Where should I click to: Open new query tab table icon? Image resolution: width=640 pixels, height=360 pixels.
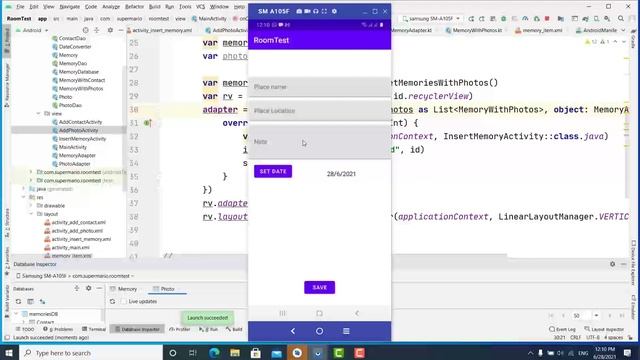[30, 301]
